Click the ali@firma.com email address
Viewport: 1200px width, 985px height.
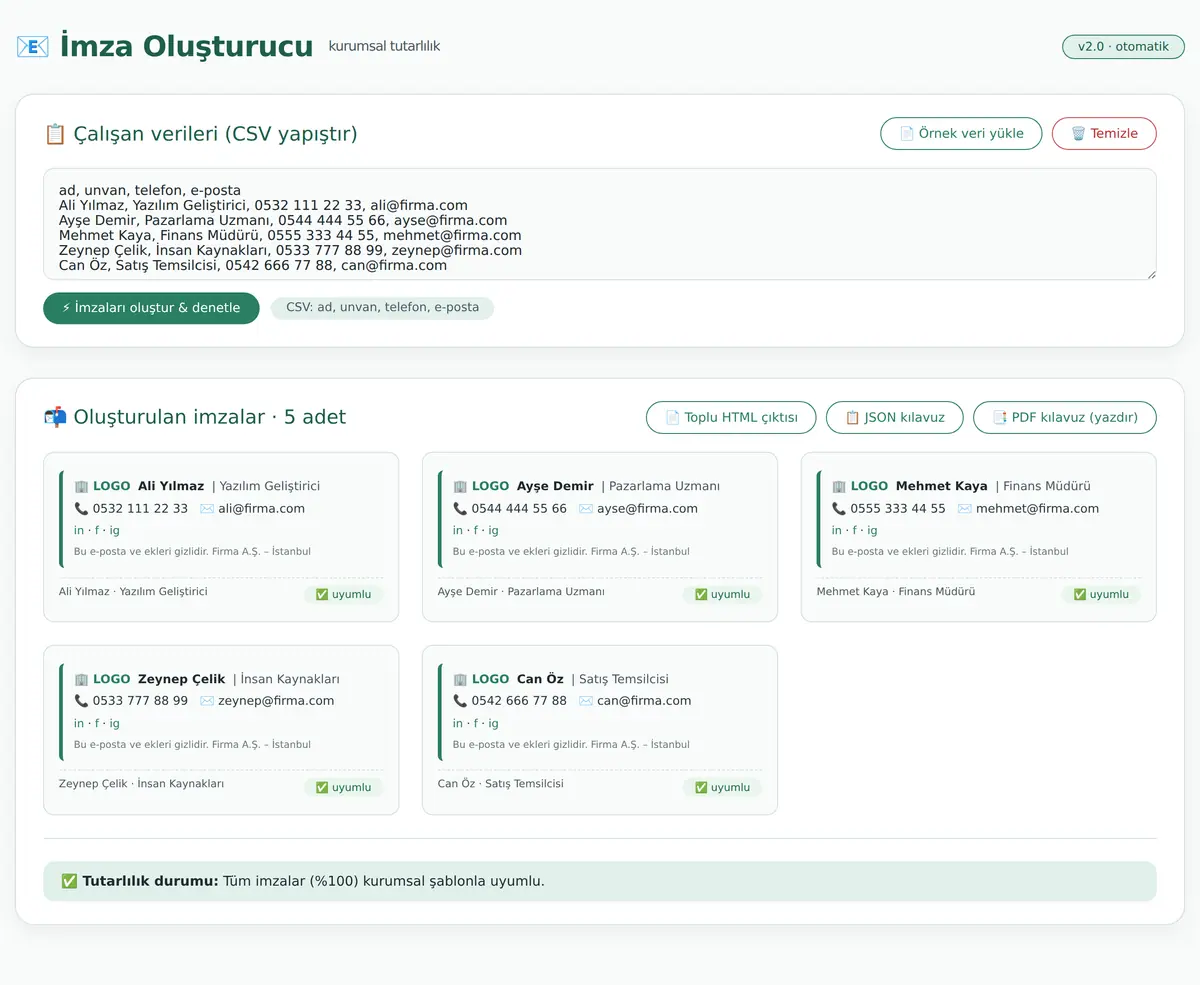[262, 508]
